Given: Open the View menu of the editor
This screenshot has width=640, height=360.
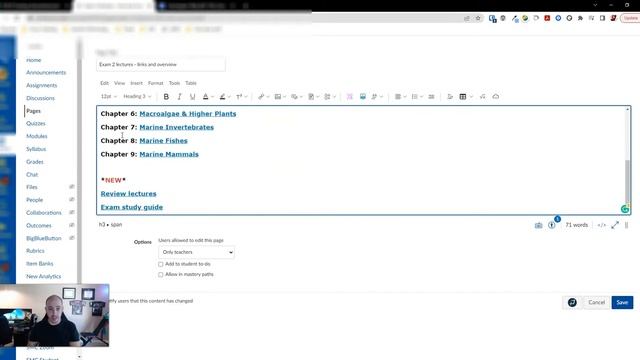Looking at the screenshot, I should click(120, 83).
